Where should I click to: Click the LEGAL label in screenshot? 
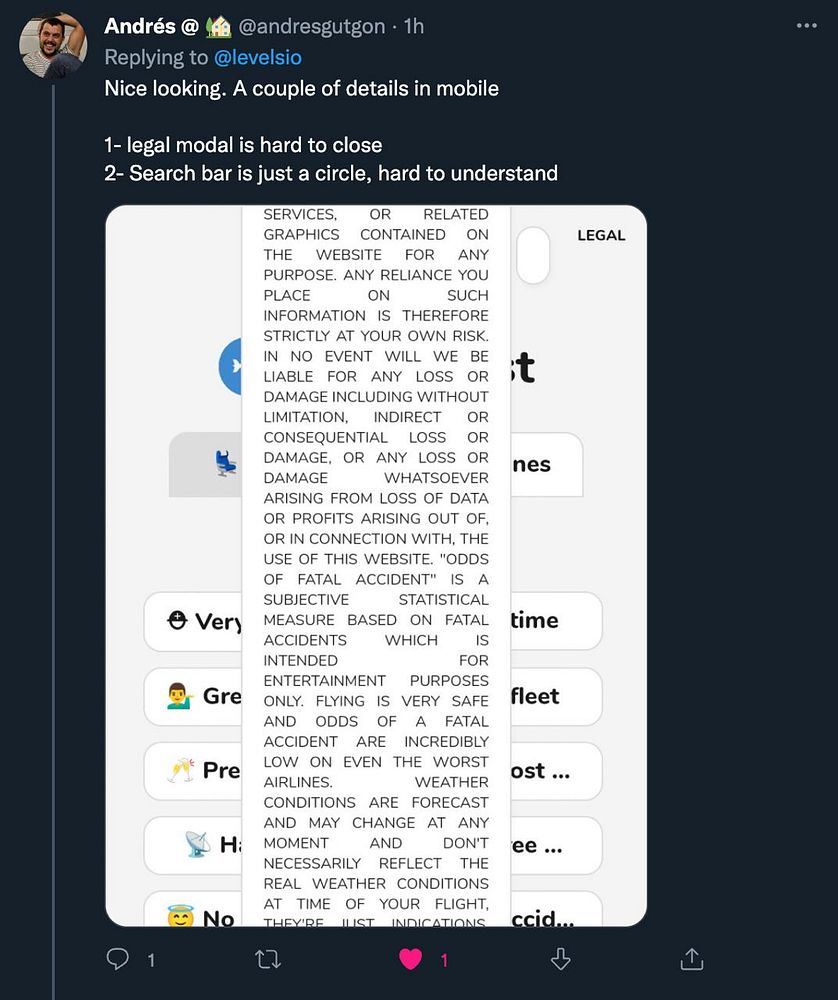click(x=601, y=235)
